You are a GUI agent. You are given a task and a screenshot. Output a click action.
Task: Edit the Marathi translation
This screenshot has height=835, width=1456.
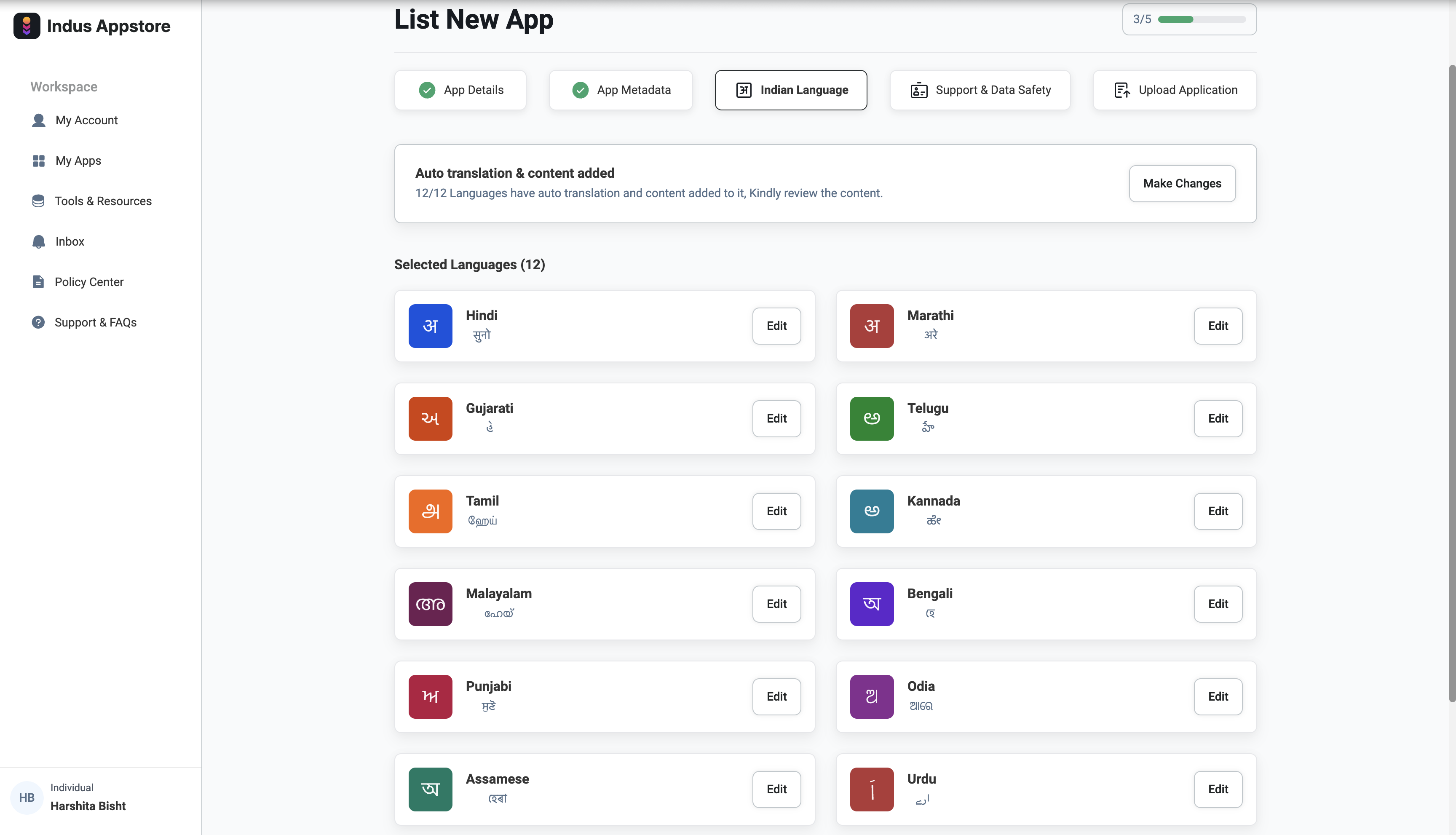point(1218,326)
